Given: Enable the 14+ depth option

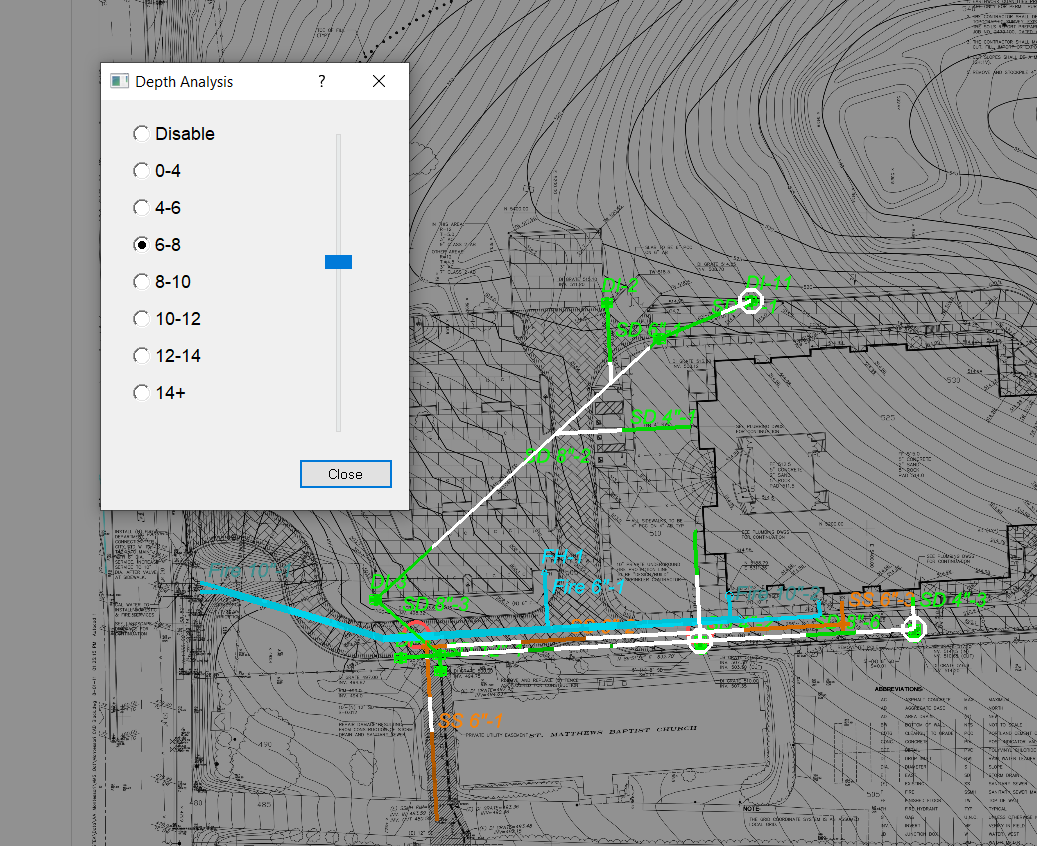Looking at the screenshot, I should pos(141,392).
